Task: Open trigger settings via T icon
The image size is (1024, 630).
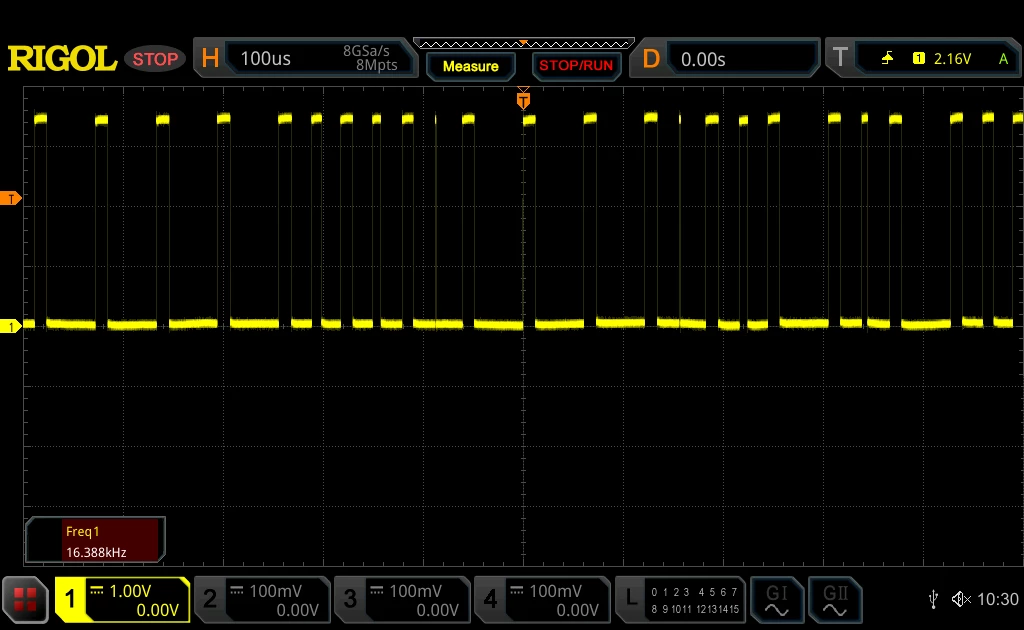Action: point(840,57)
